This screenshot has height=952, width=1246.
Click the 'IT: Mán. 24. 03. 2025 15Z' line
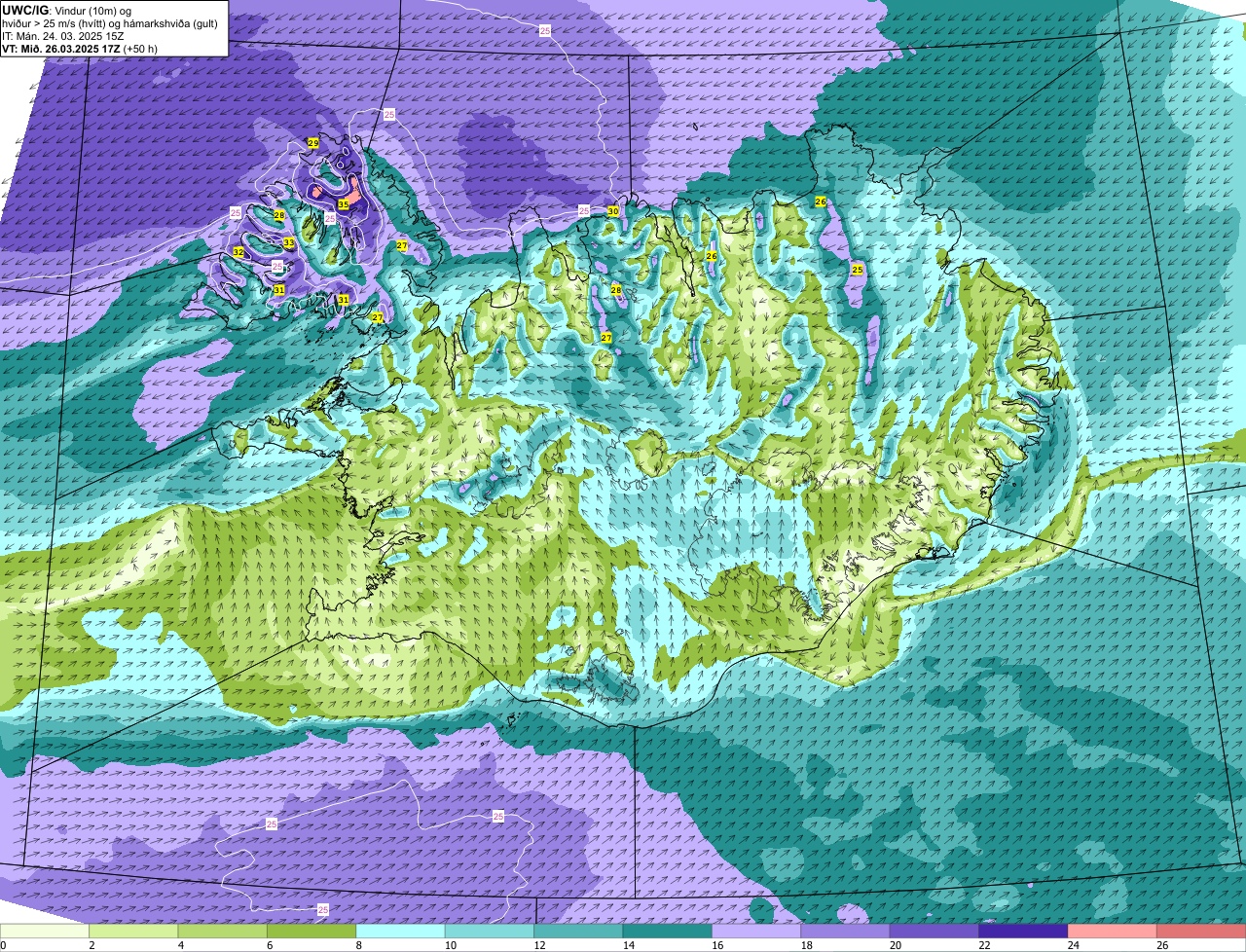coord(63,36)
